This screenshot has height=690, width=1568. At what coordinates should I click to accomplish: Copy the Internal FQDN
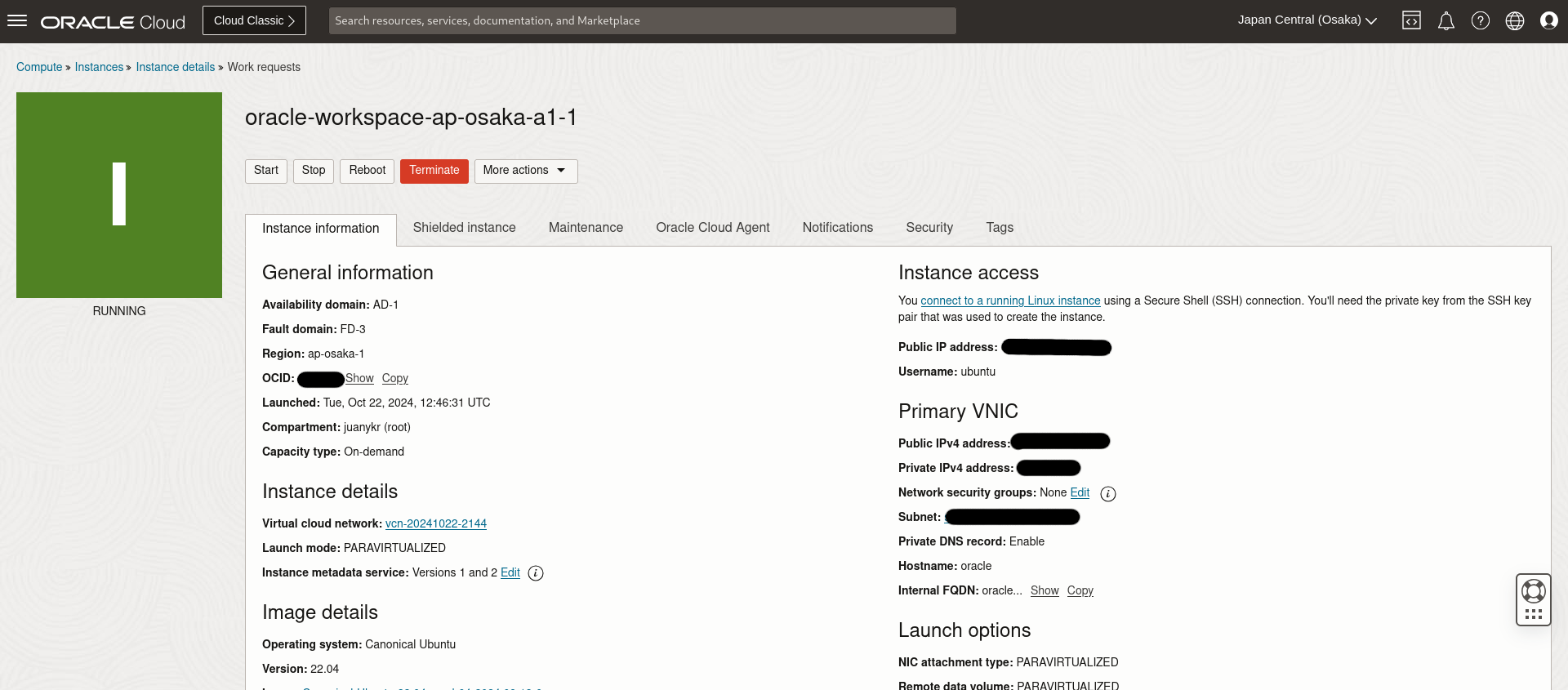pos(1080,590)
